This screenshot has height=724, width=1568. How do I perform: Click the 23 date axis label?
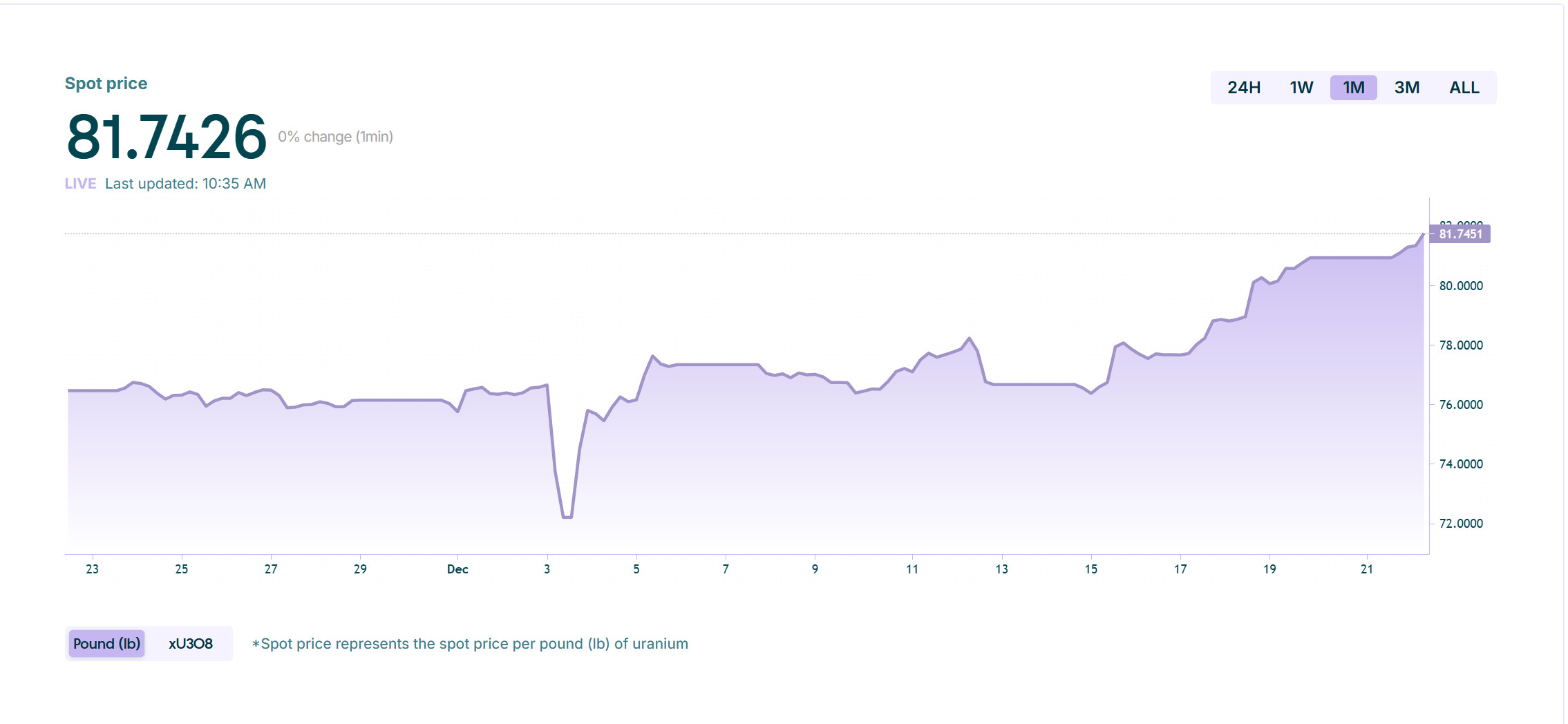tap(92, 569)
